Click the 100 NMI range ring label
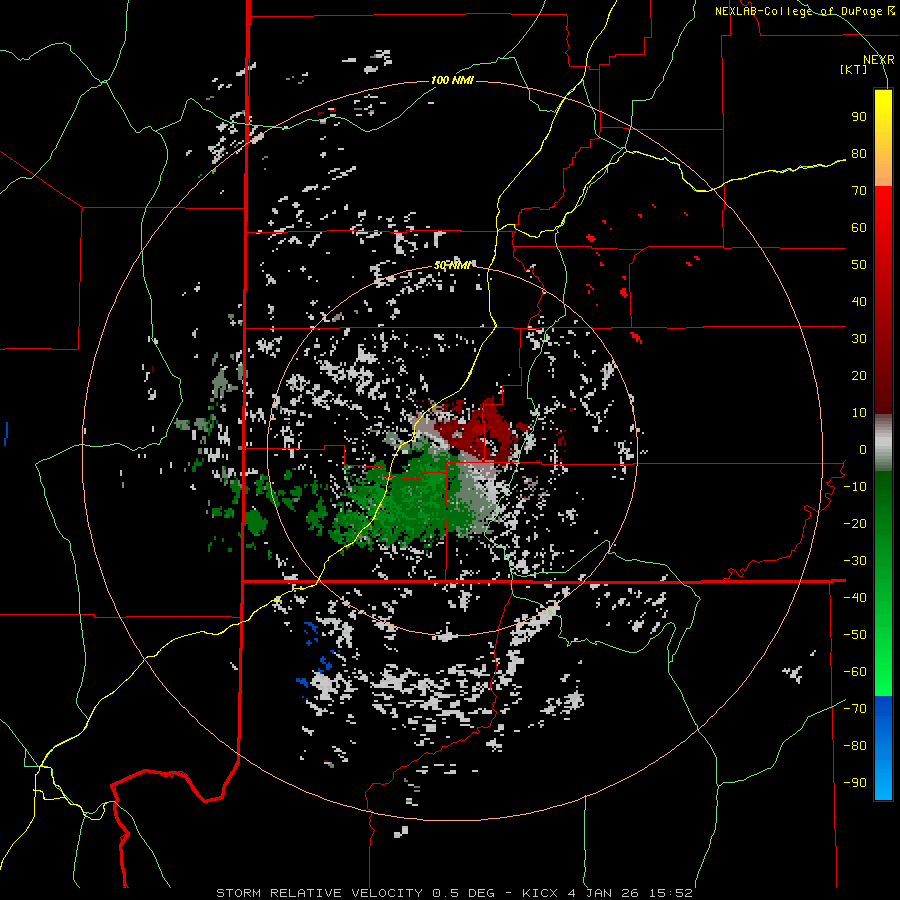The height and width of the screenshot is (900, 900). pyautogui.click(x=452, y=80)
